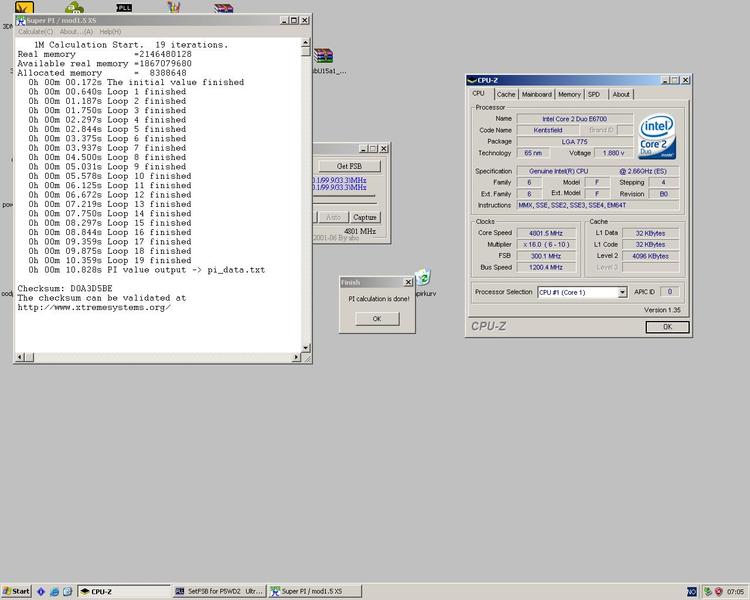Switch to the Cache tab in CPU-Z
750x600 pixels.
tap(506, 94)
